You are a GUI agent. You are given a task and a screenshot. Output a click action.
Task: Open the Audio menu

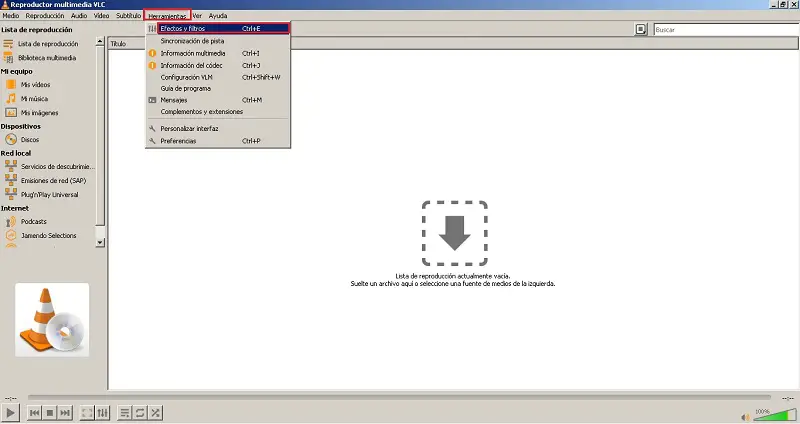tap(79, 16)
